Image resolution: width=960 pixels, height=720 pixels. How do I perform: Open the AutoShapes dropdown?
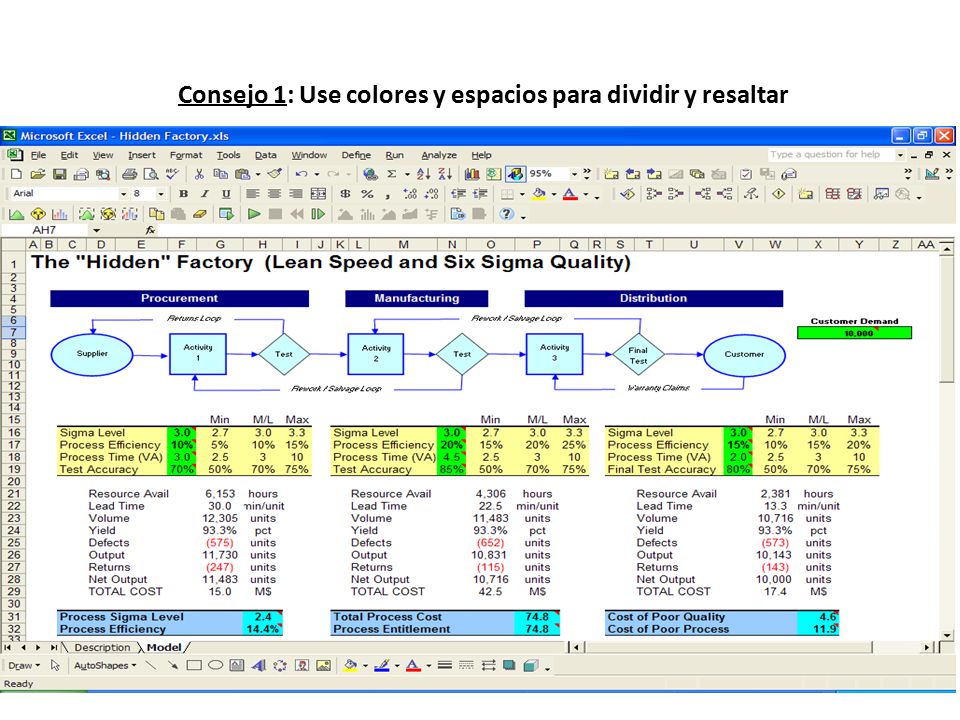click(x=105, y=666)
